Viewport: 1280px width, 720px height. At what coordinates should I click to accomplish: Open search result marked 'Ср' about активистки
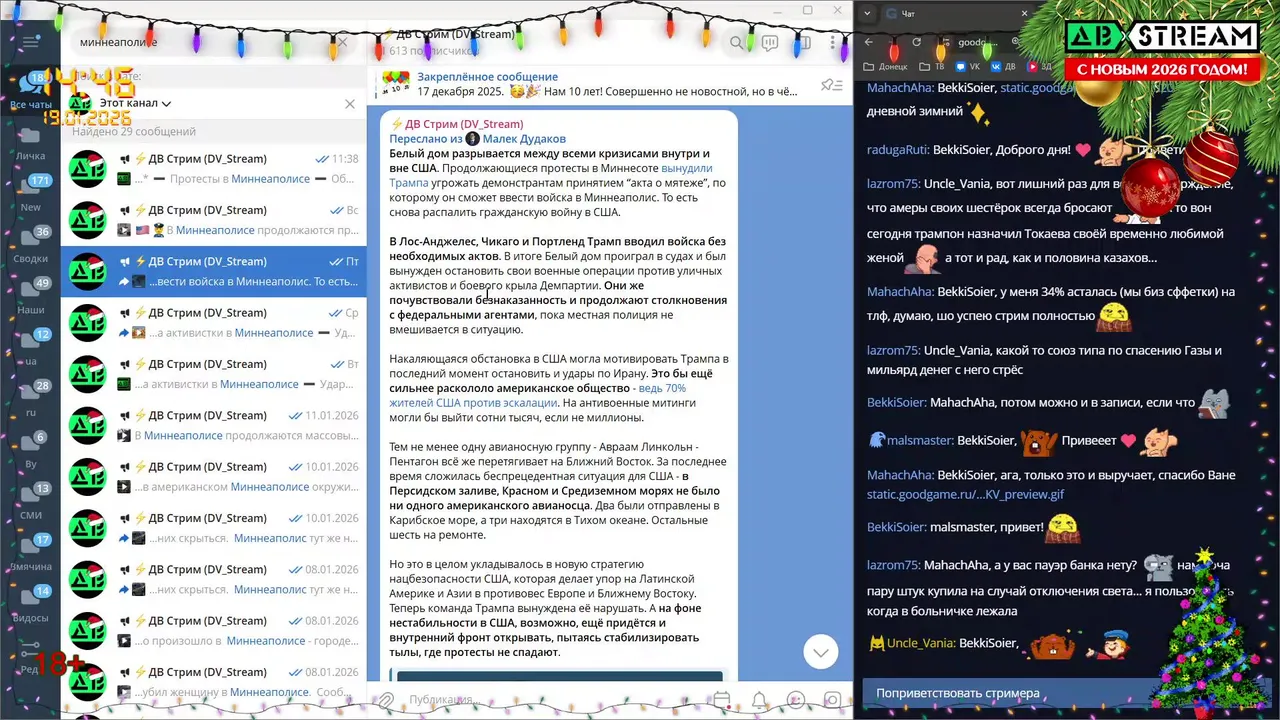tap(213, 323)
